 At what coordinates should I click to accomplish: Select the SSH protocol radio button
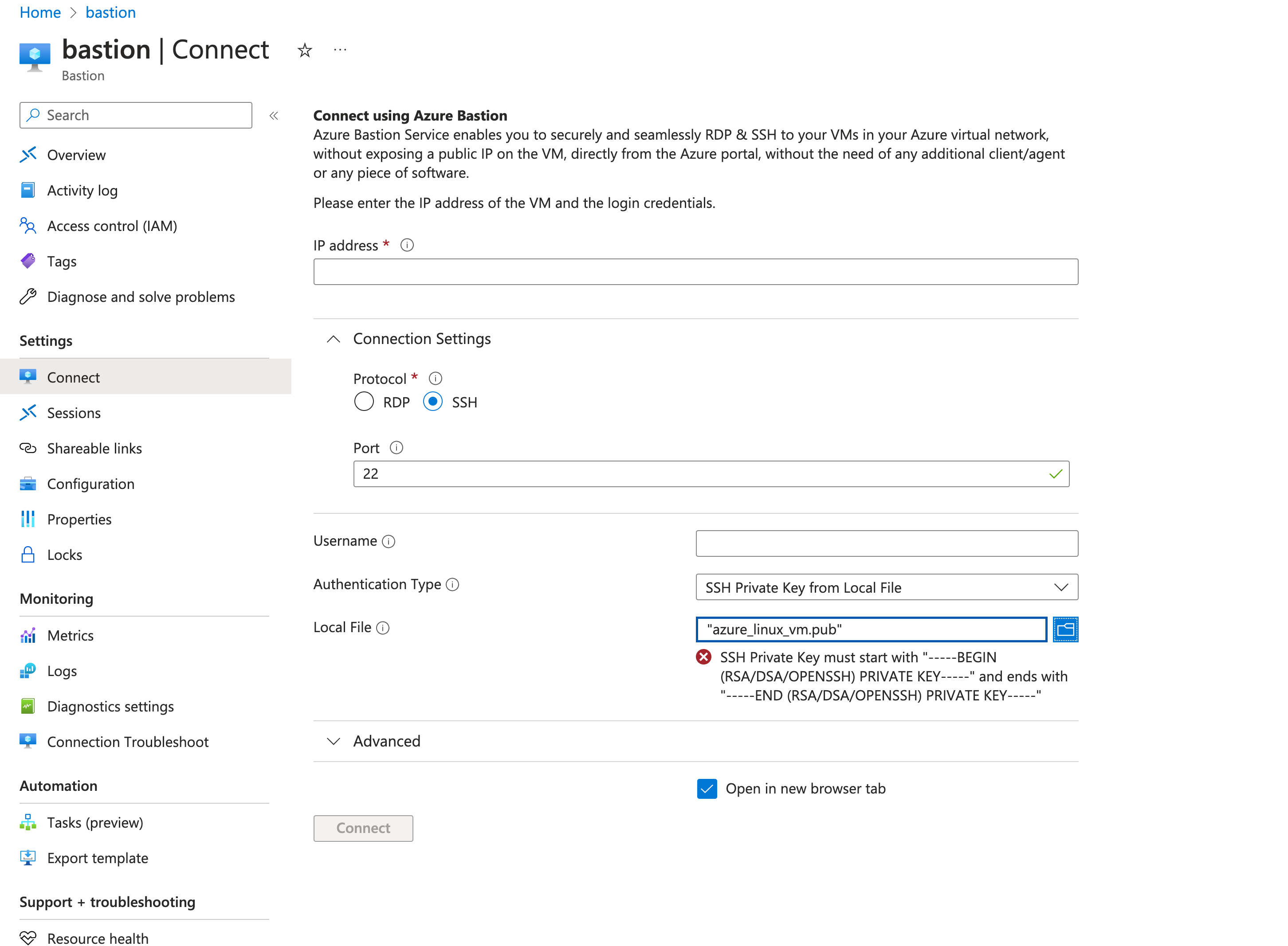coord(432,402)
